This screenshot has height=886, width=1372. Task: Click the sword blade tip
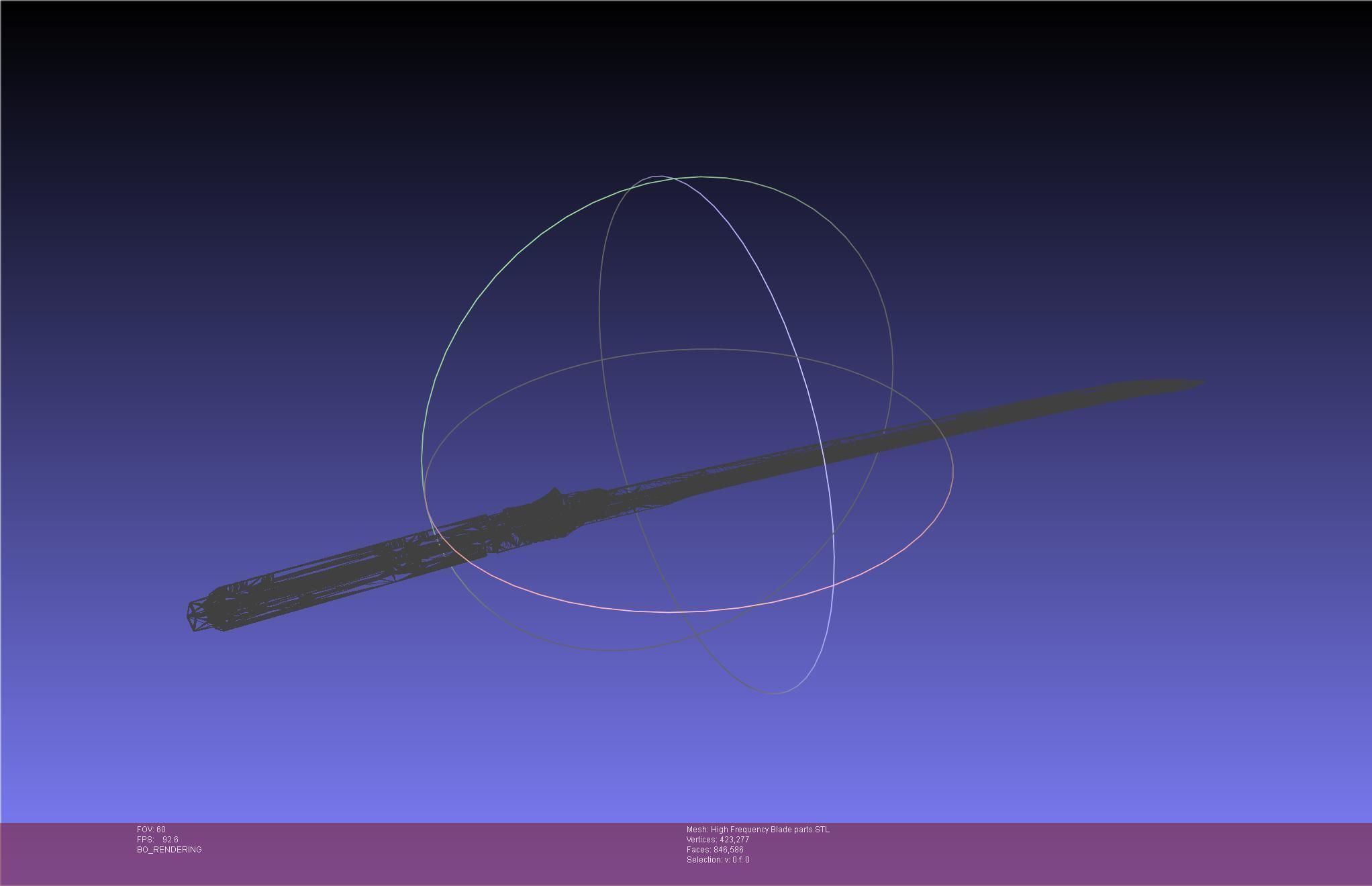[x=1193, y=383]
